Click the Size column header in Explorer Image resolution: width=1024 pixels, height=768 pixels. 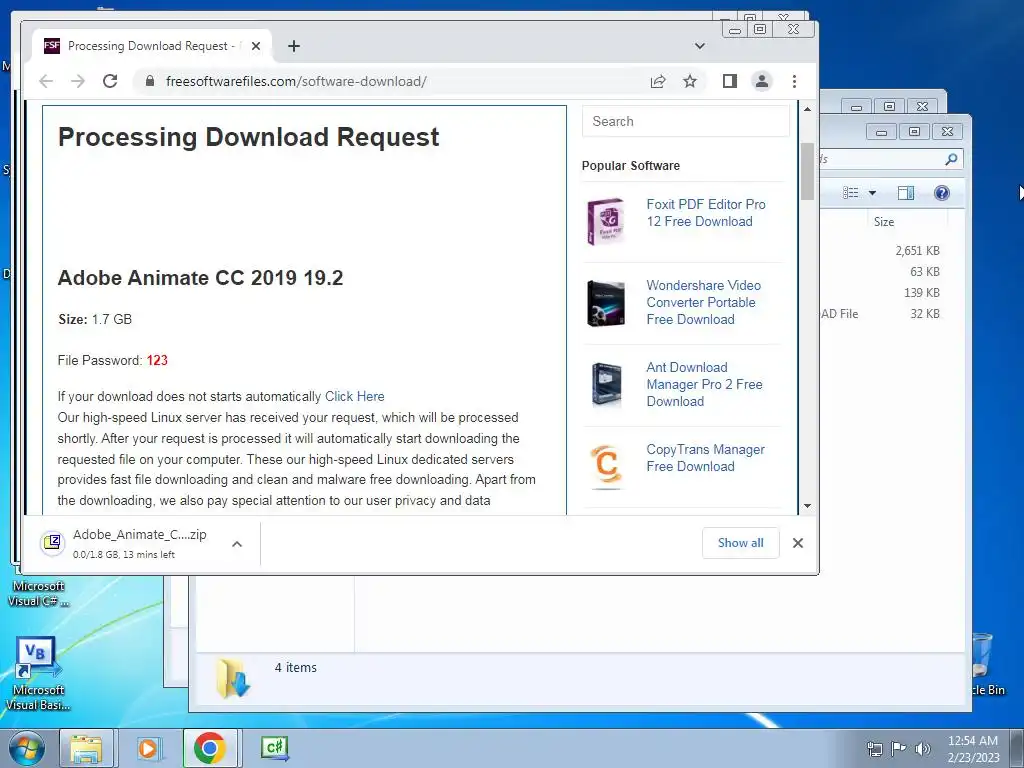[x=908, y=222]
